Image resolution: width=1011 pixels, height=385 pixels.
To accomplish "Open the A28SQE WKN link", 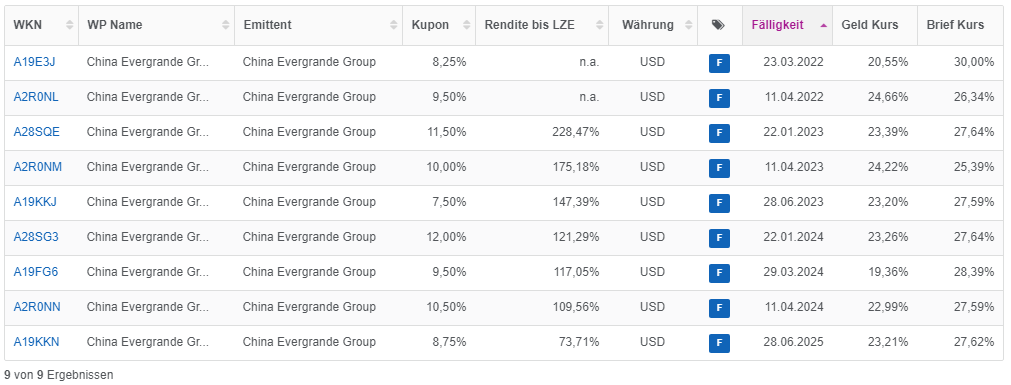I will tap(36, 132).
